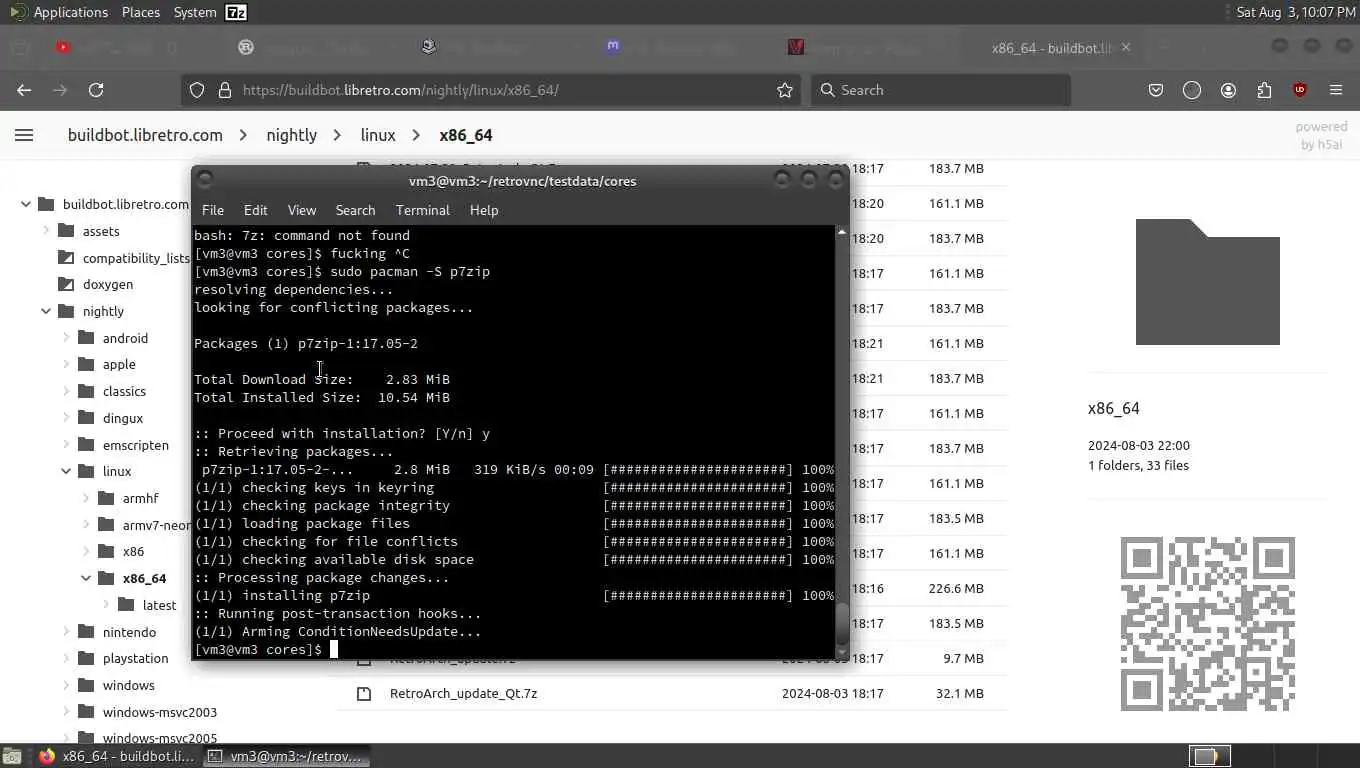Switch to the Mastodon browser tab
The width and height of the screenshot is (1360, 768).
pyautogui.click(x=613, y=47)
